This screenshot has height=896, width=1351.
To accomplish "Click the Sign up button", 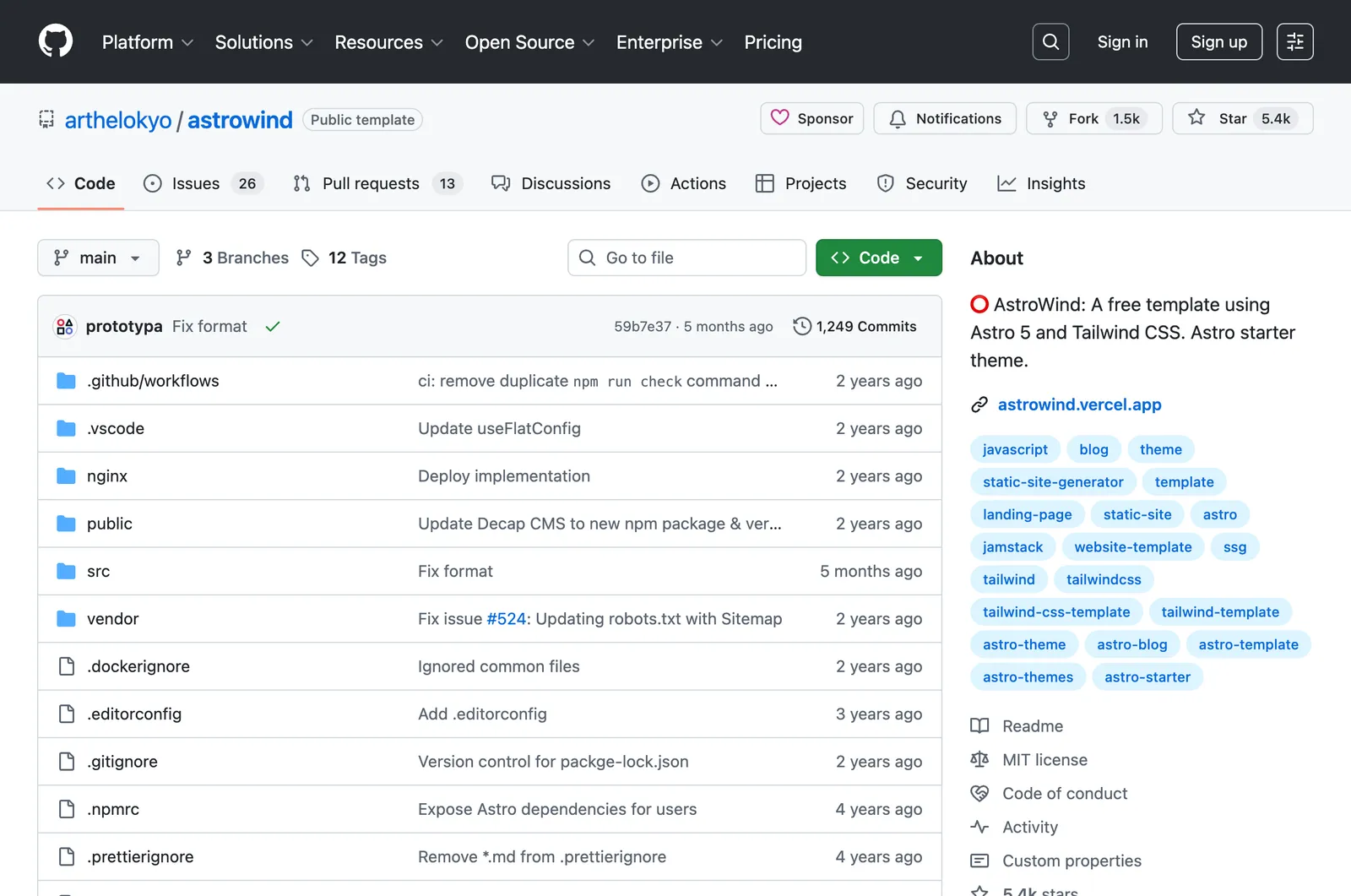I will [x=1218, y=41].
